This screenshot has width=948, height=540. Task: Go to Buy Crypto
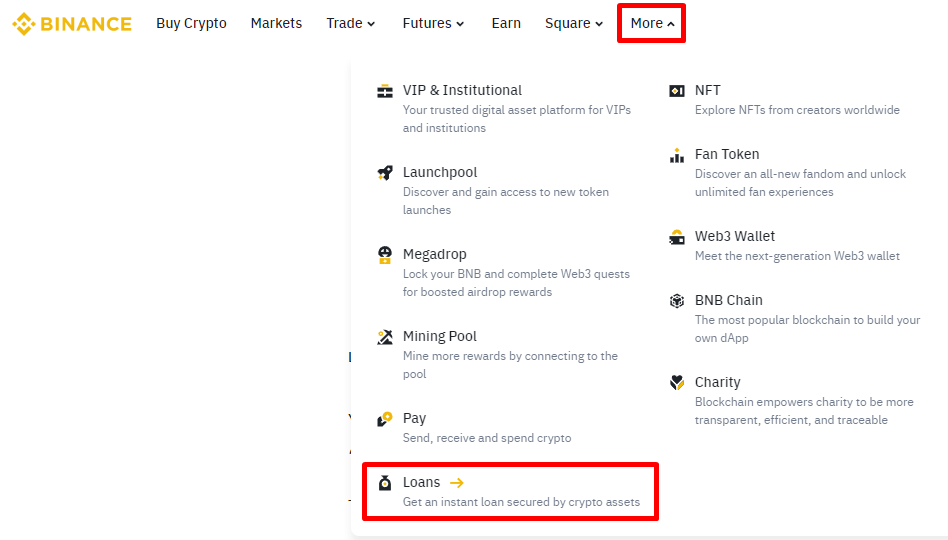191,23
